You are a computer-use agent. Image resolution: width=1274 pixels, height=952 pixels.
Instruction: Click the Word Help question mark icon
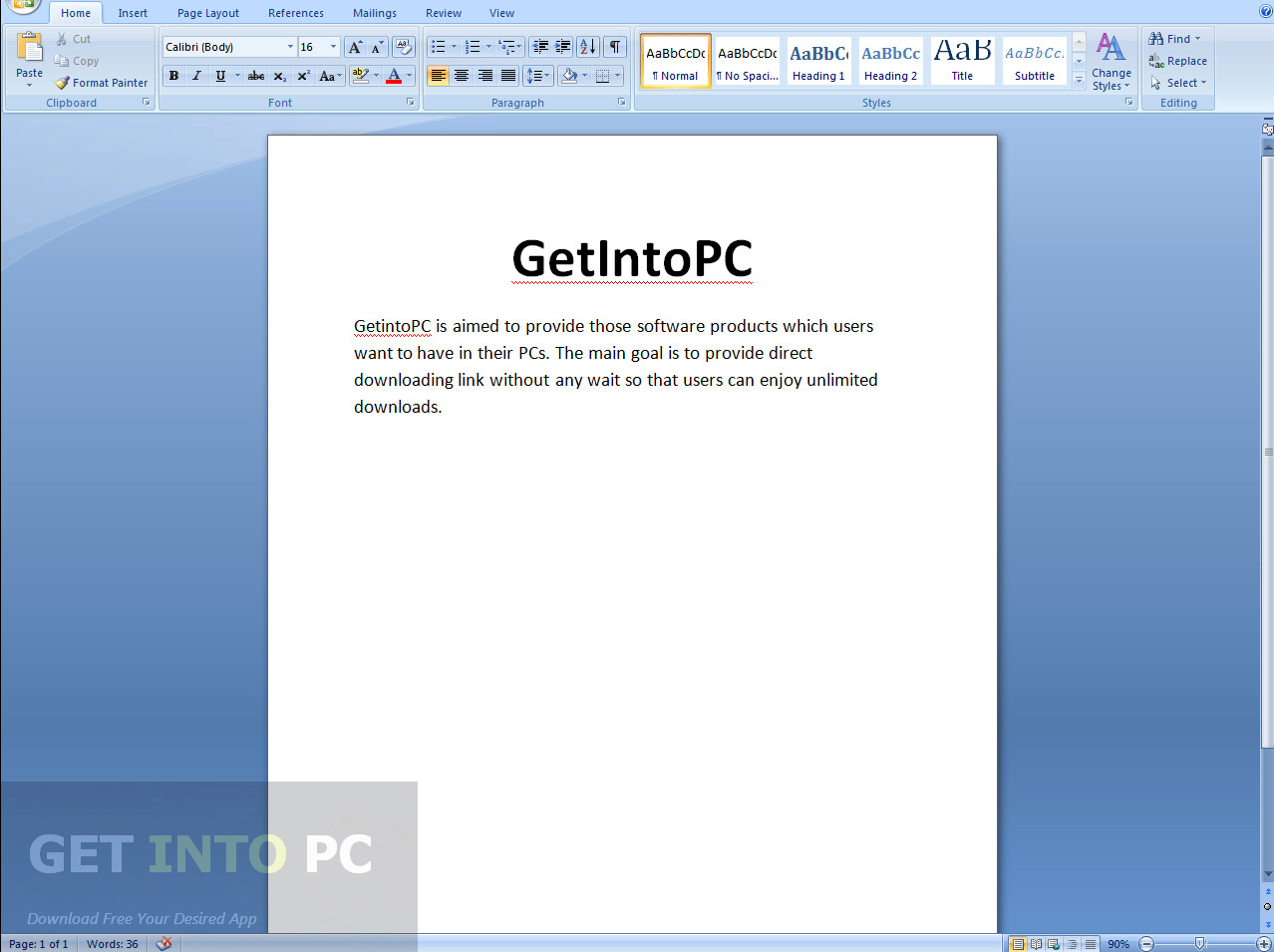(x=1265, y=12)
